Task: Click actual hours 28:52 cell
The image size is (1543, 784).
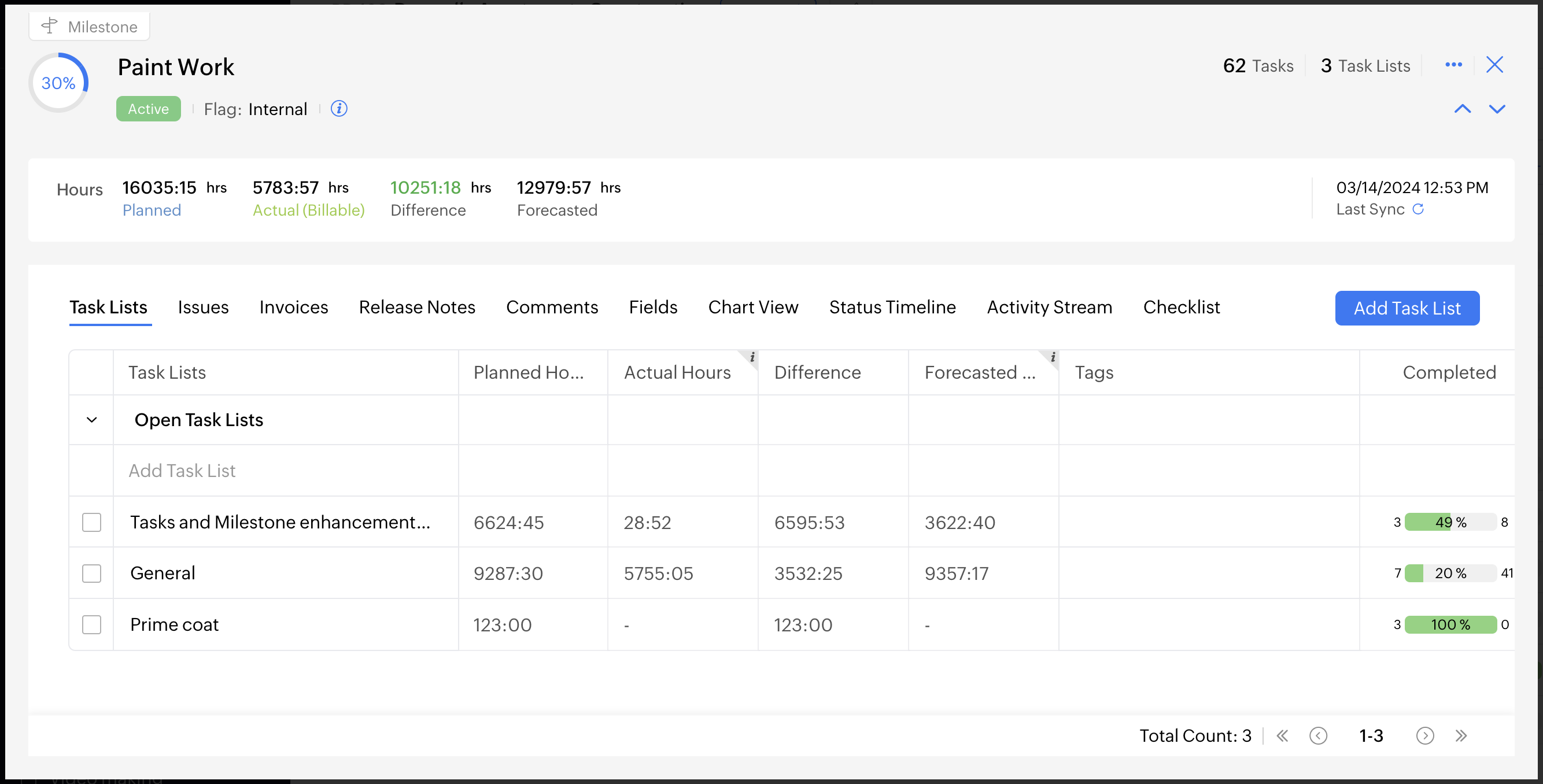Action: pos(647,523)
